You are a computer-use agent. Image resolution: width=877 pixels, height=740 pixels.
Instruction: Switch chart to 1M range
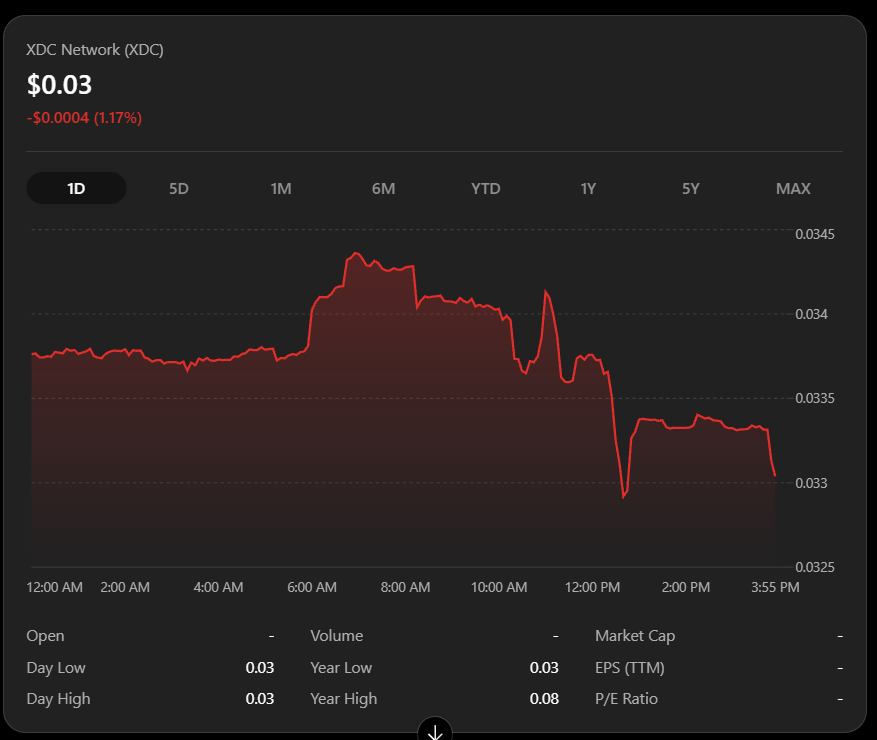coord(281,188)
